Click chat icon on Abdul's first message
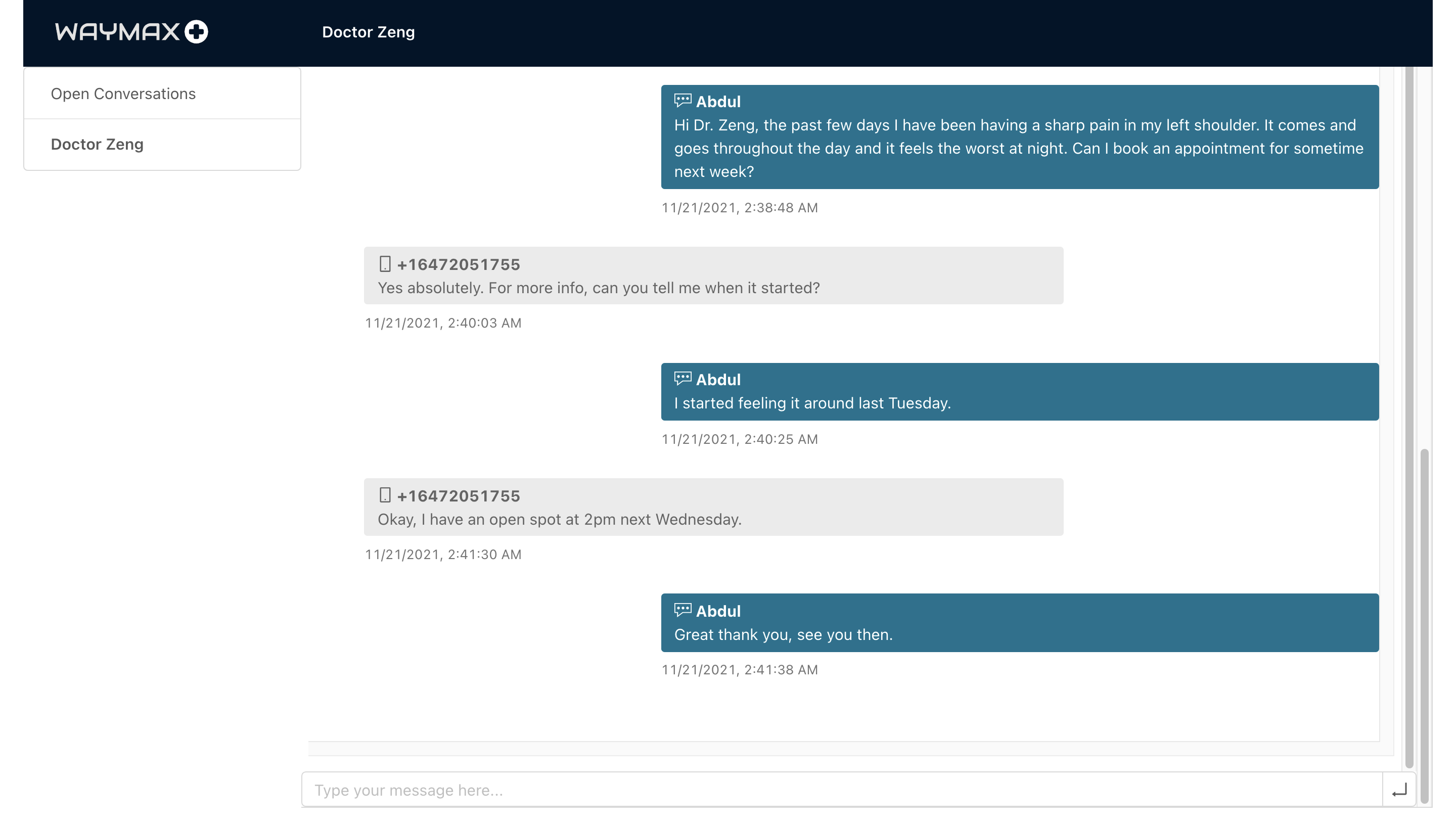 coord(682,101)
